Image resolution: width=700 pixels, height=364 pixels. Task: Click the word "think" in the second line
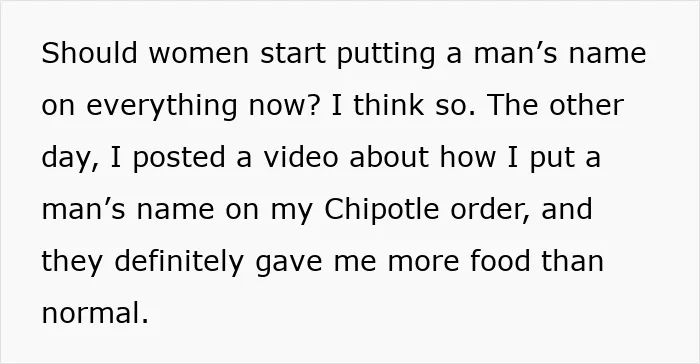388,105
